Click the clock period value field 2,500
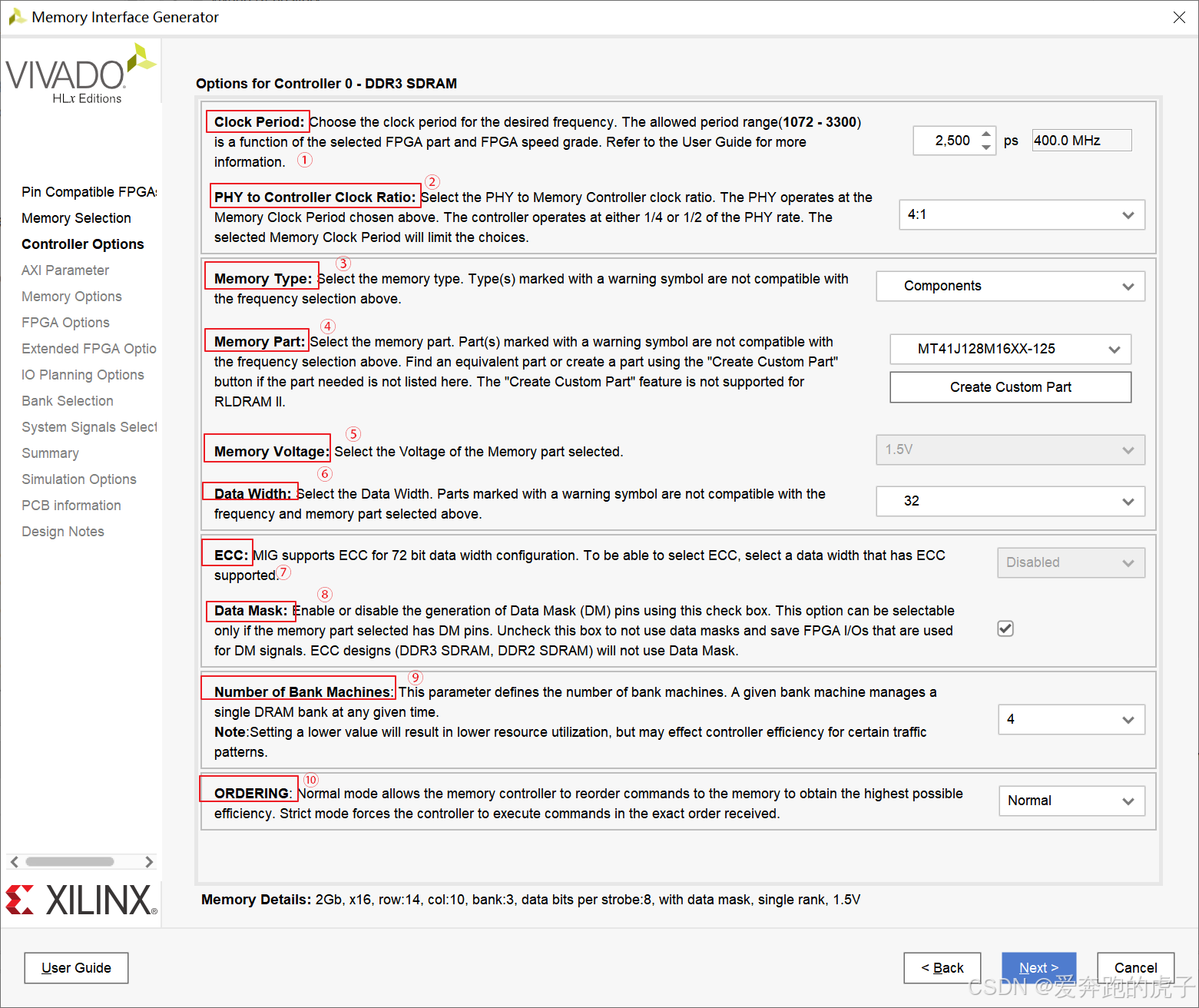 coord(946,141)
